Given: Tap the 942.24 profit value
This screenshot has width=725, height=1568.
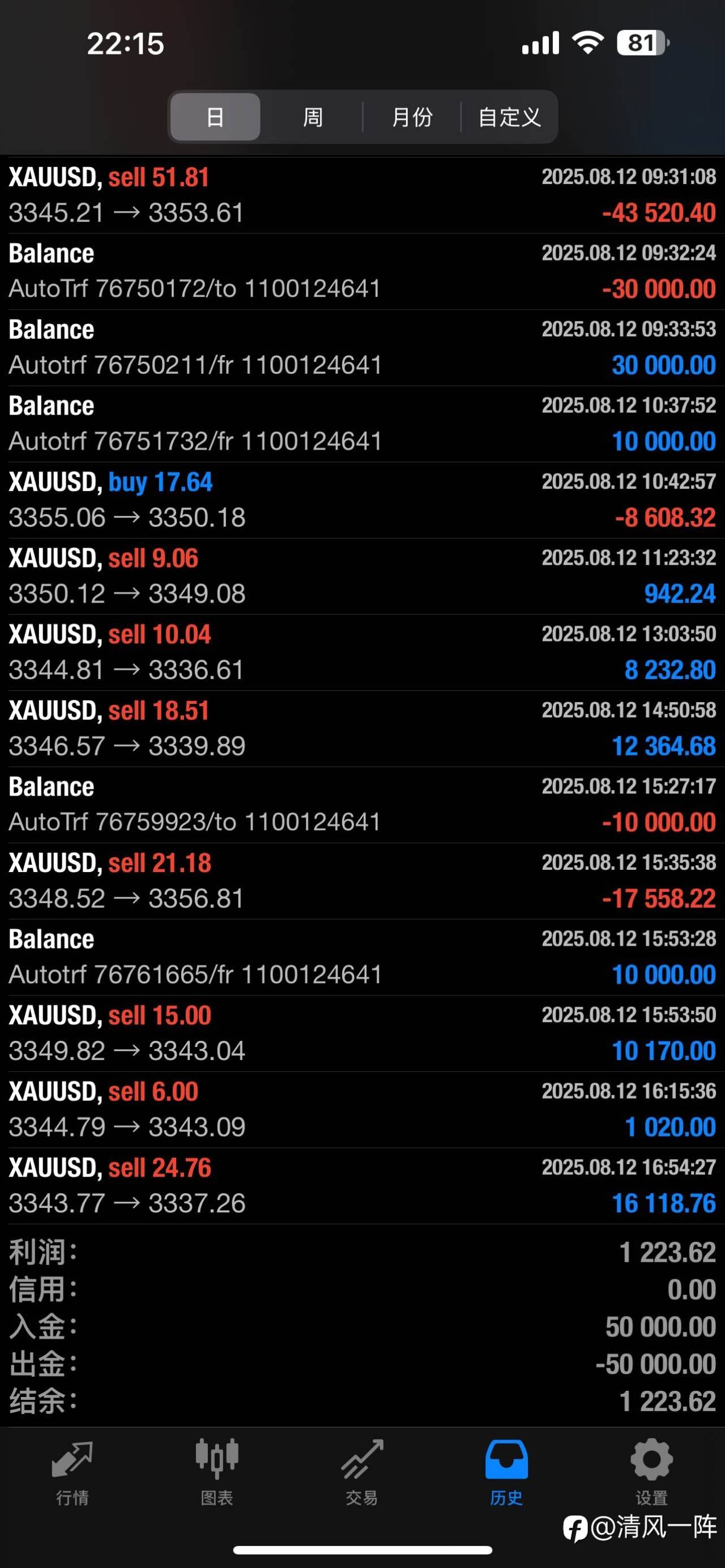Looking at the screenshot, I should (x=680, y=594).
